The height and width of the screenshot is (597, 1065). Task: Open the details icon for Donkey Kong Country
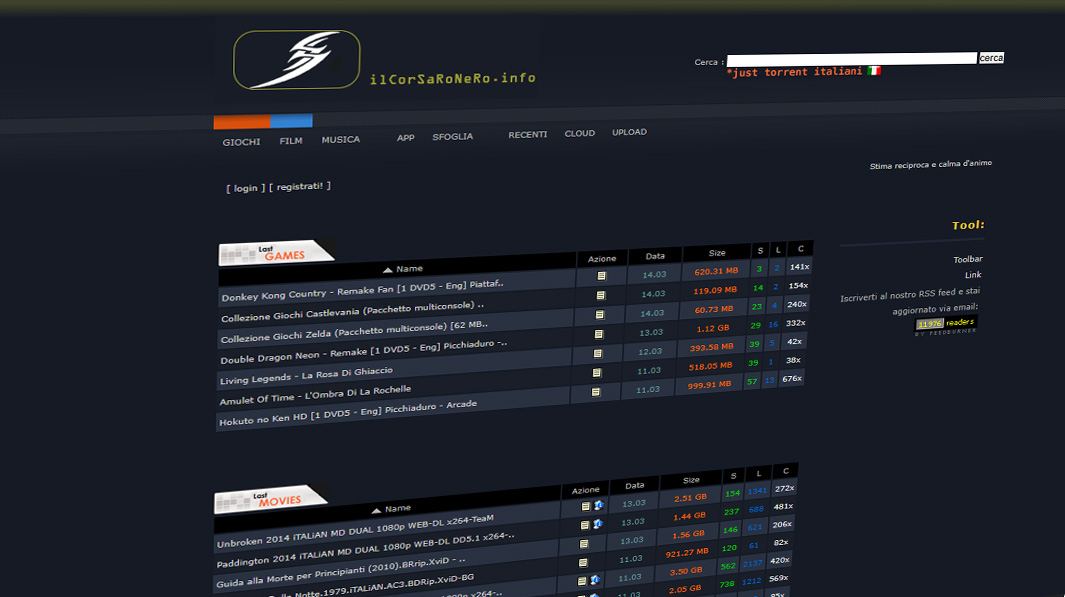(x=601, y=276)
